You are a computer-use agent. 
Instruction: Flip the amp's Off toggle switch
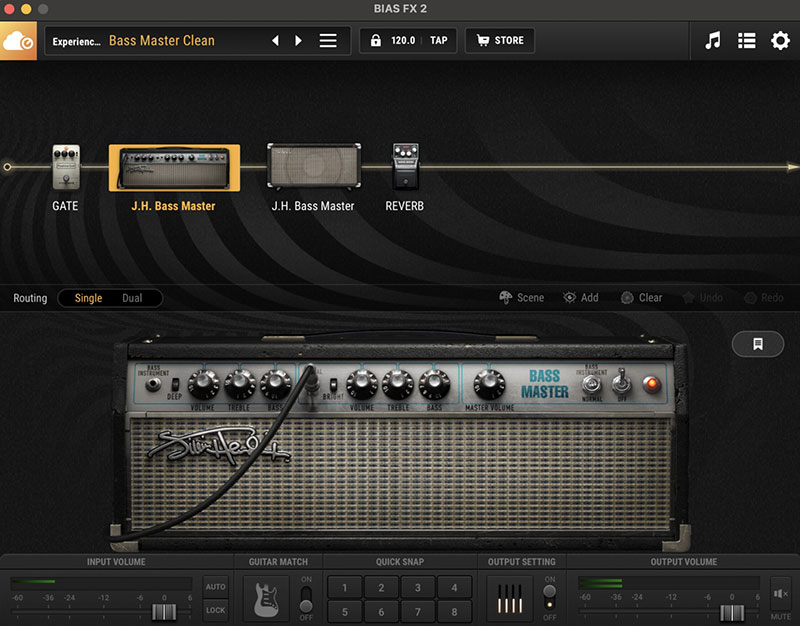(622, 381)
